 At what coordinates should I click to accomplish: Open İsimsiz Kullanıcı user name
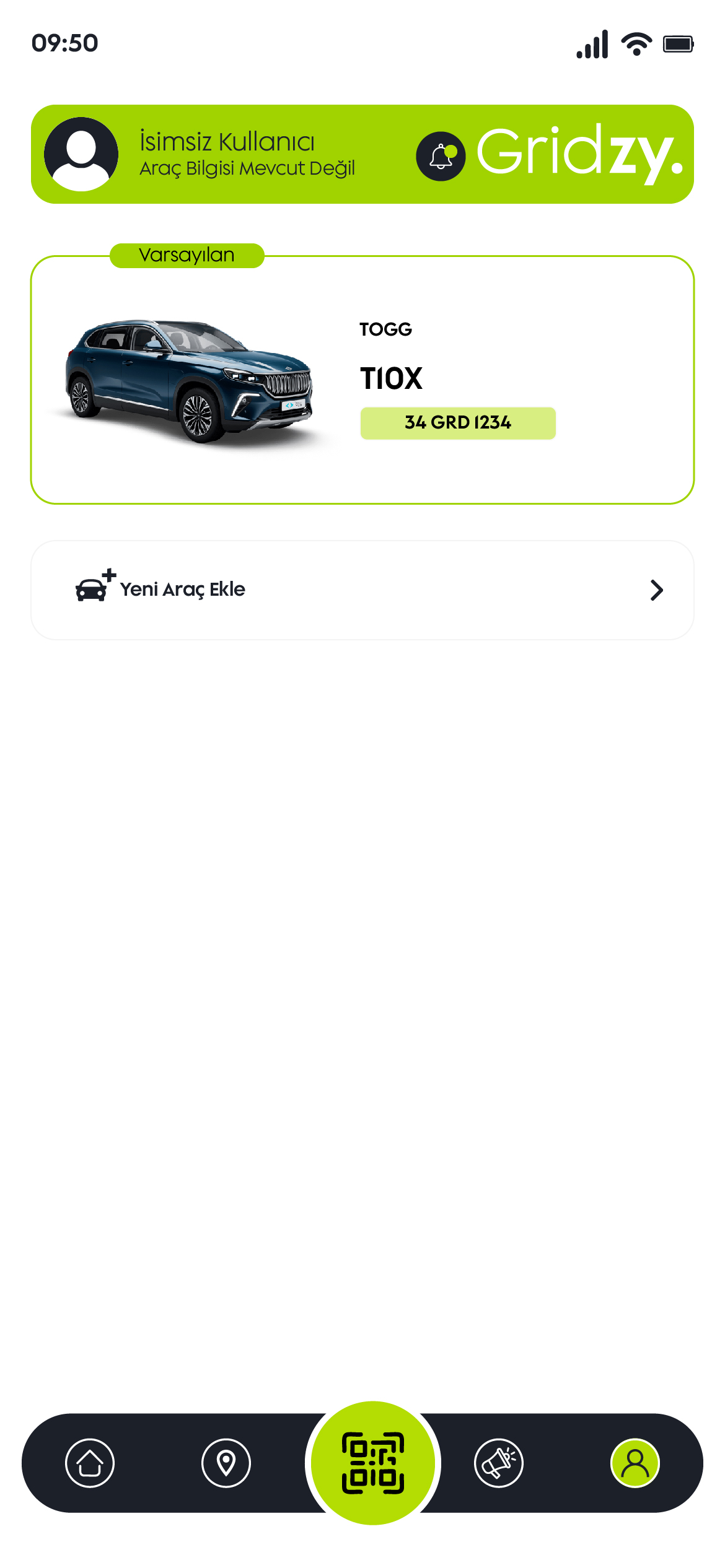coord(227,141)
